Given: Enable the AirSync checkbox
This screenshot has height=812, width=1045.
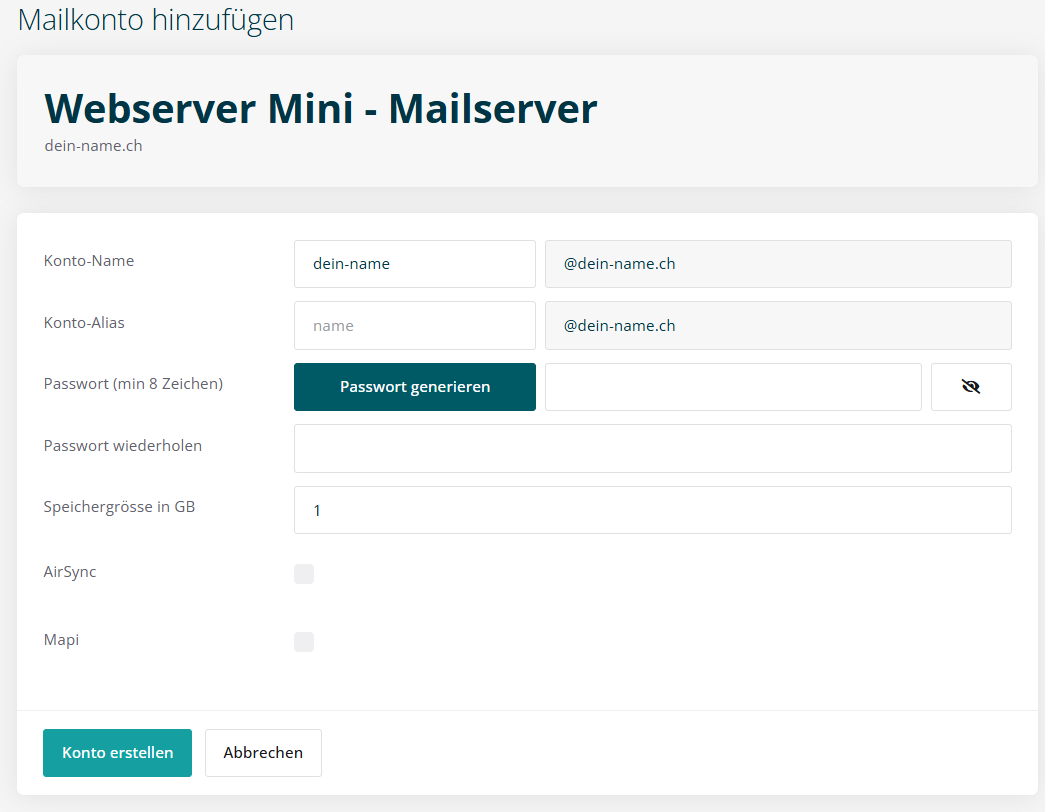Looking at the screenshot, I should tap(304, 574).
